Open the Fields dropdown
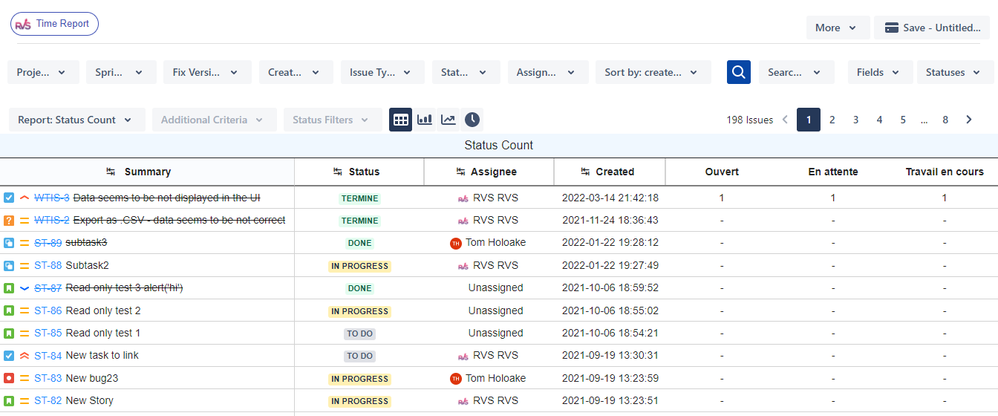The image size is (998, 416). (x=880, y=73)
